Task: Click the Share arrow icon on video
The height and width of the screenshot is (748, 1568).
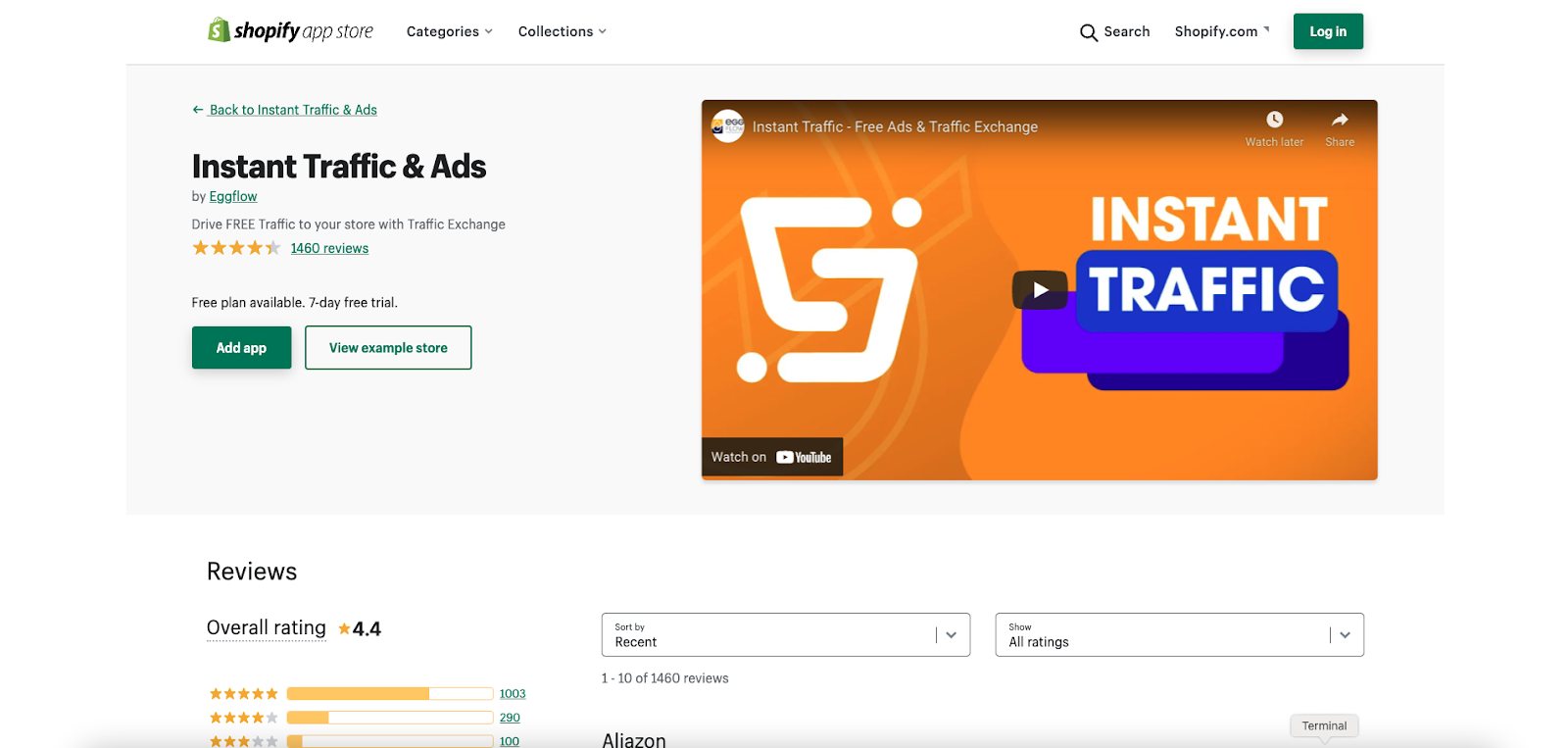Action: point(1340,120)
